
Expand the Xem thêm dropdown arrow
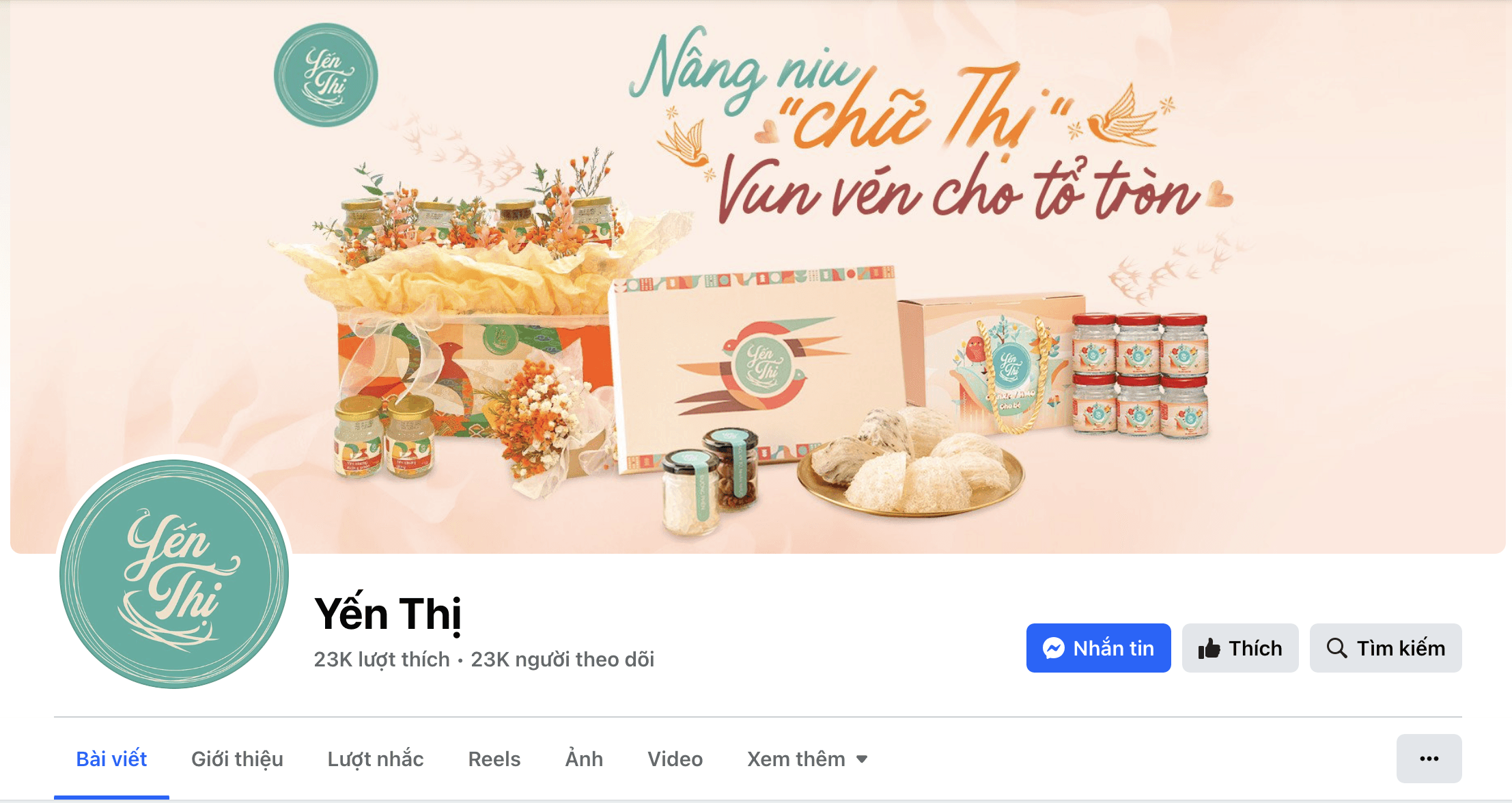click(x=862, y=759)
